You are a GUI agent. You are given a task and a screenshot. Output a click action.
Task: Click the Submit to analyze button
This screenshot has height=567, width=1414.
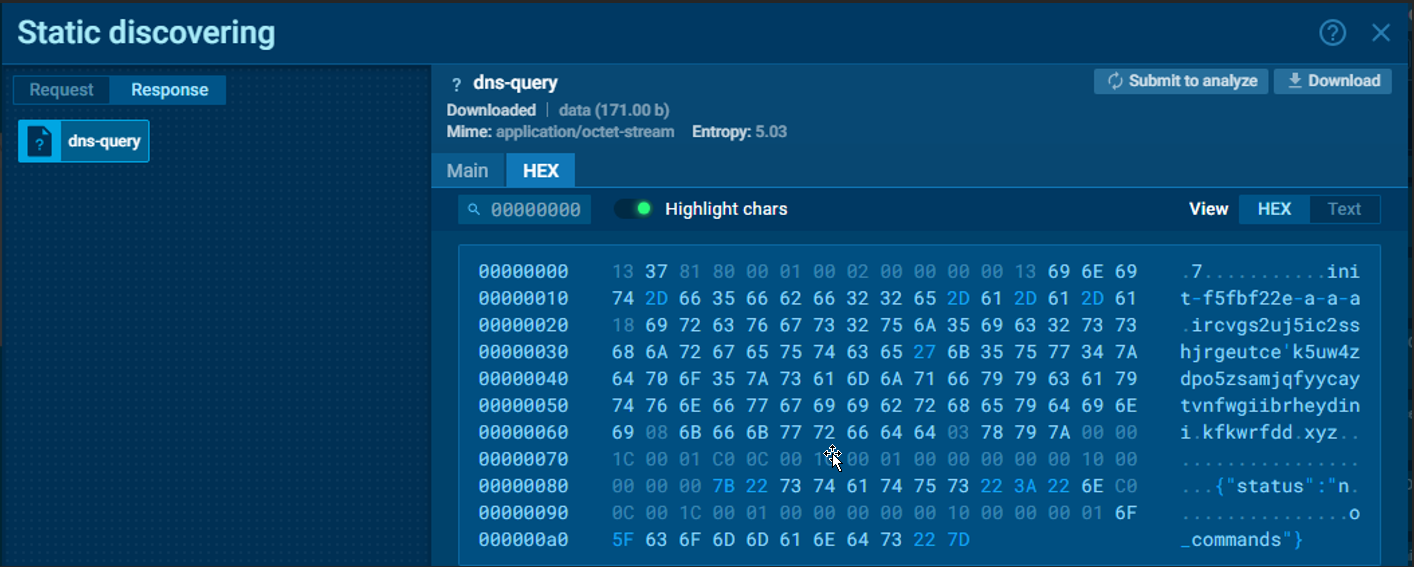point(1181,81)
